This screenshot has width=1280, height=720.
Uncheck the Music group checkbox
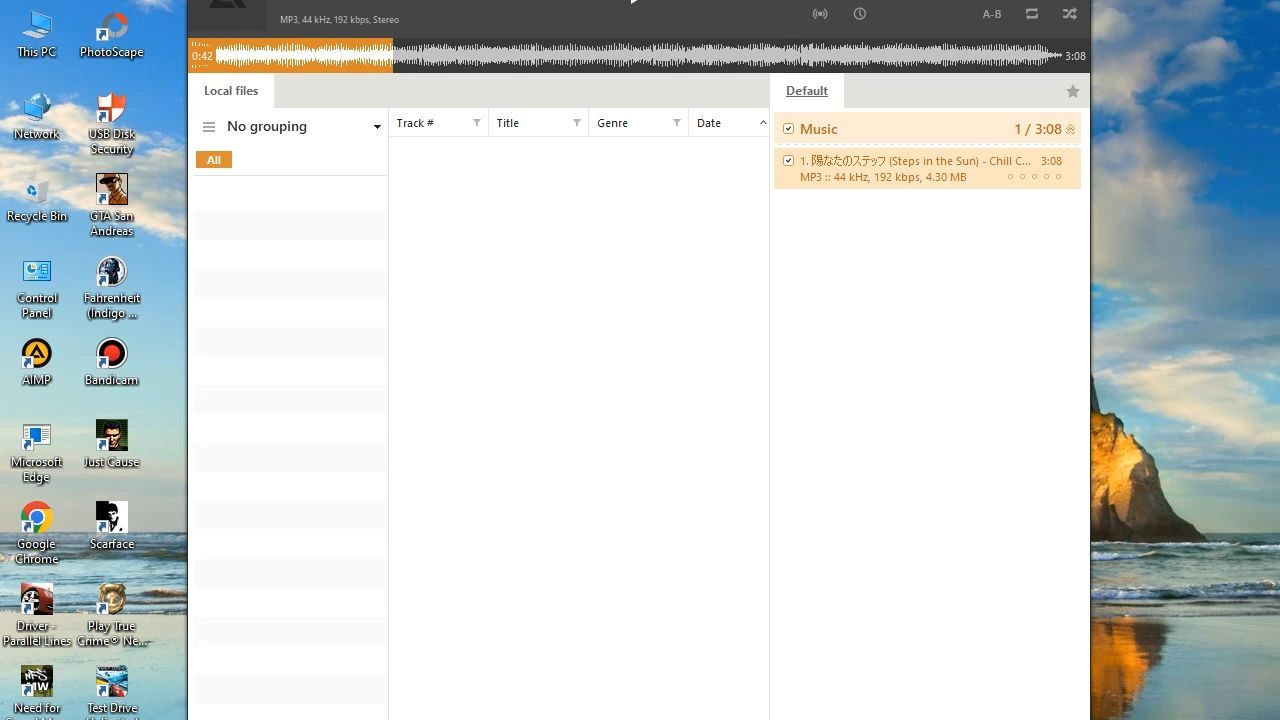[789, 129]
